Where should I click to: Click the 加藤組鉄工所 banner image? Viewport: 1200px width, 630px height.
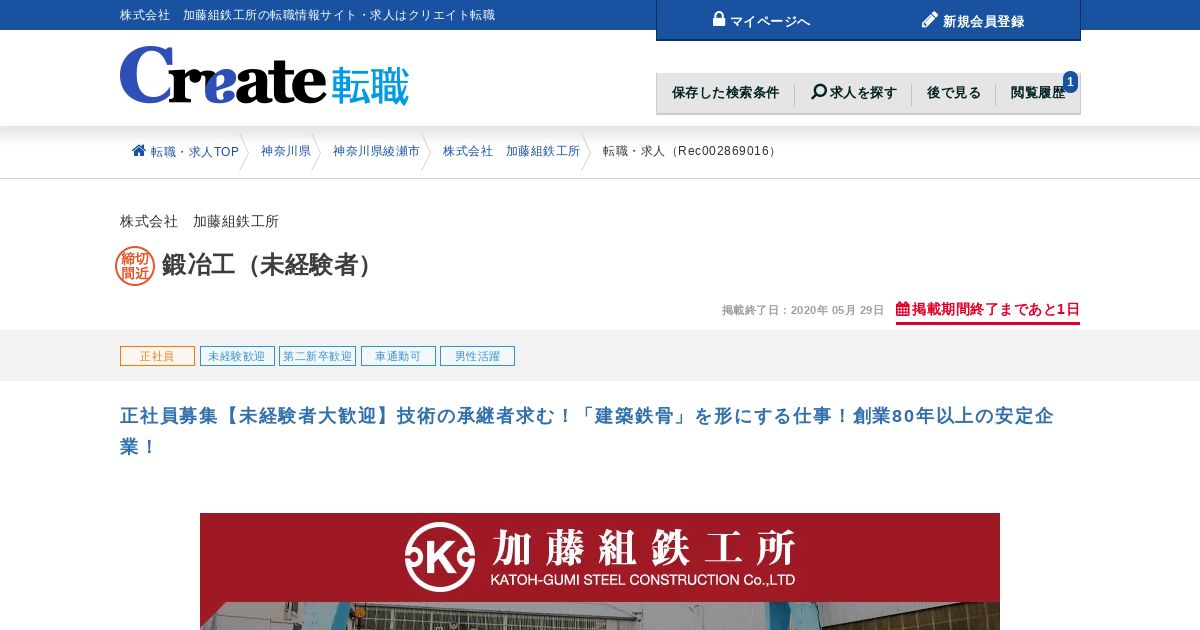coord(600,571)
